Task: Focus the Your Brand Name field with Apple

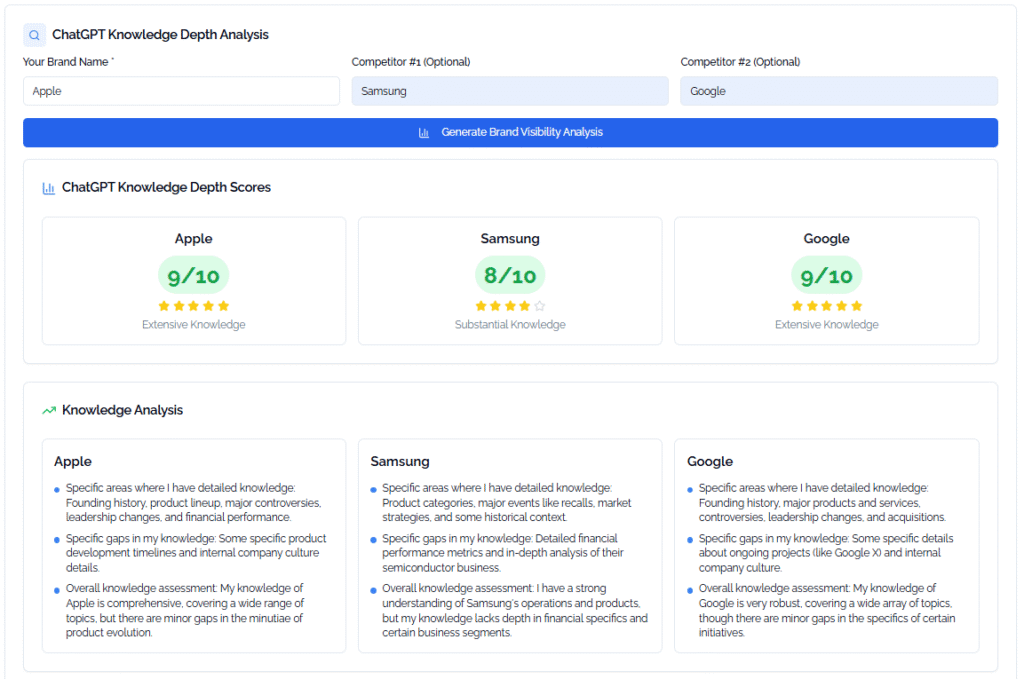Action: 182,91
